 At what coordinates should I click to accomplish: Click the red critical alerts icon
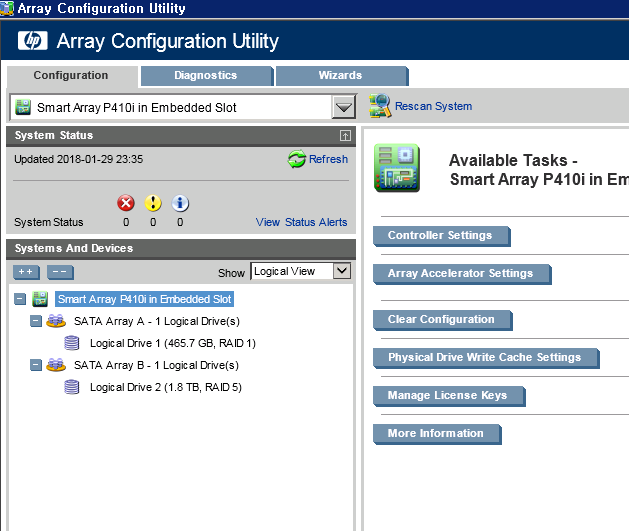point(126,203)
